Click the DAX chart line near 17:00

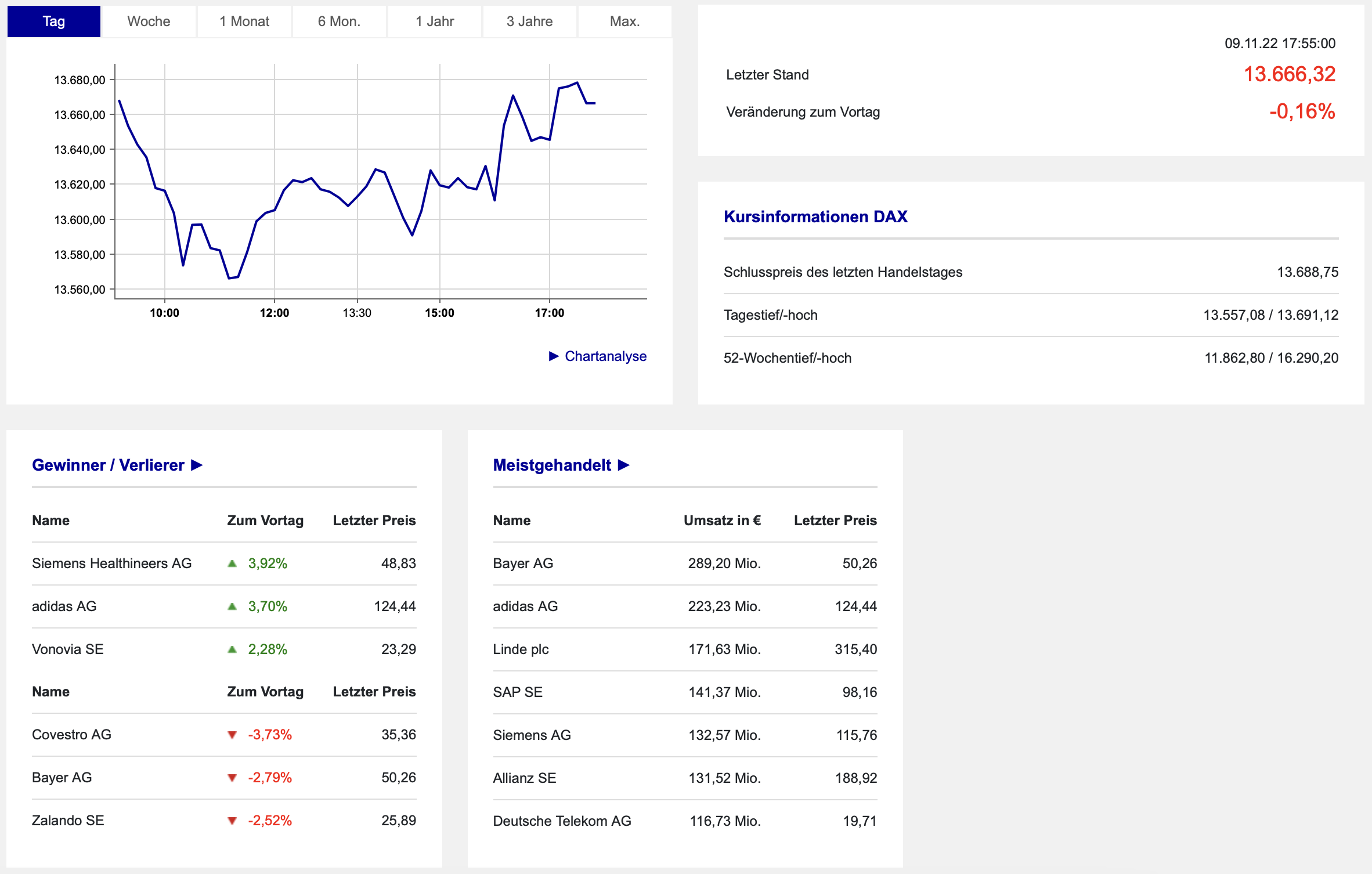click(x=550, y=139)
